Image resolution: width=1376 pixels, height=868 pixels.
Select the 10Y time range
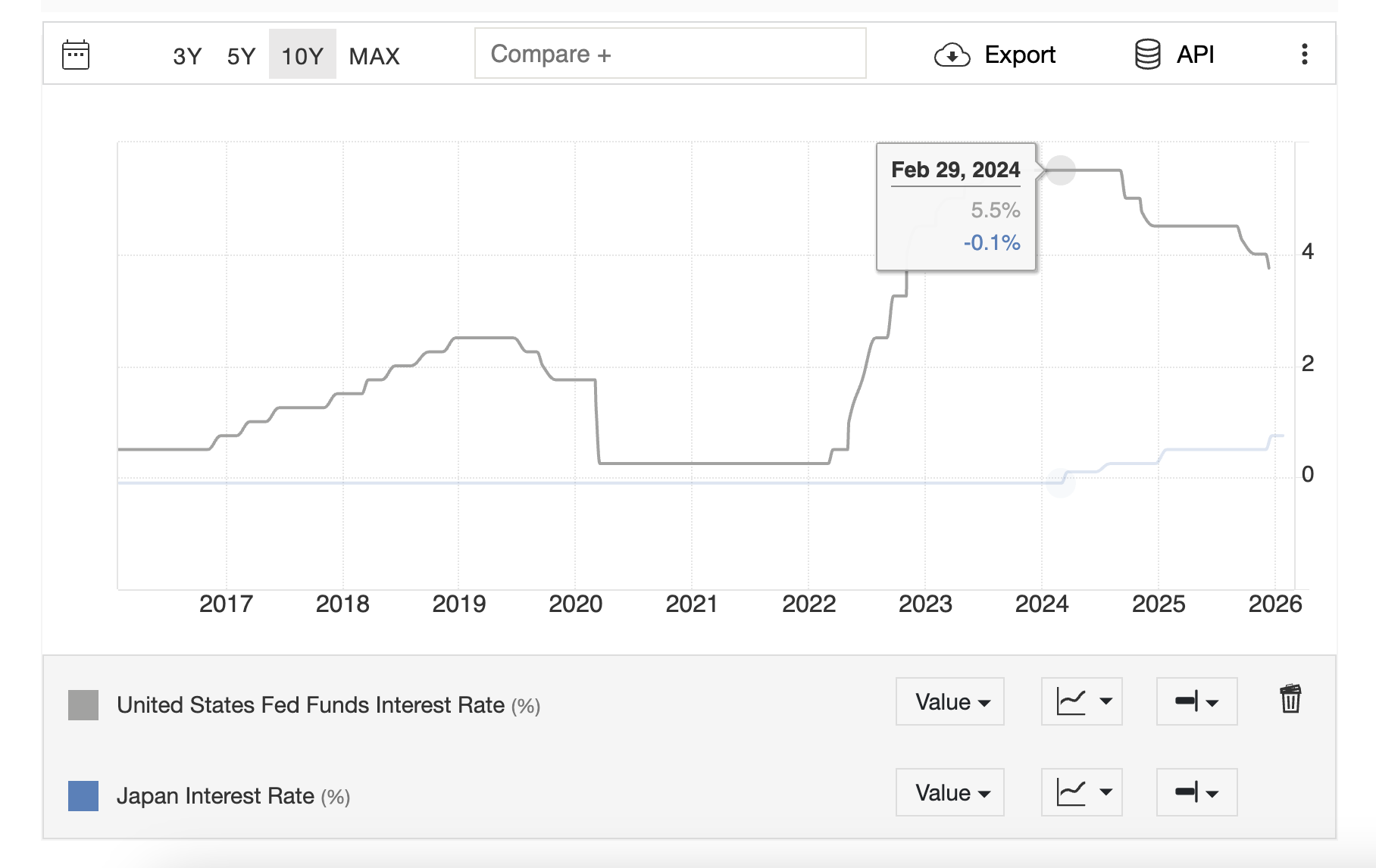[302, 55]
